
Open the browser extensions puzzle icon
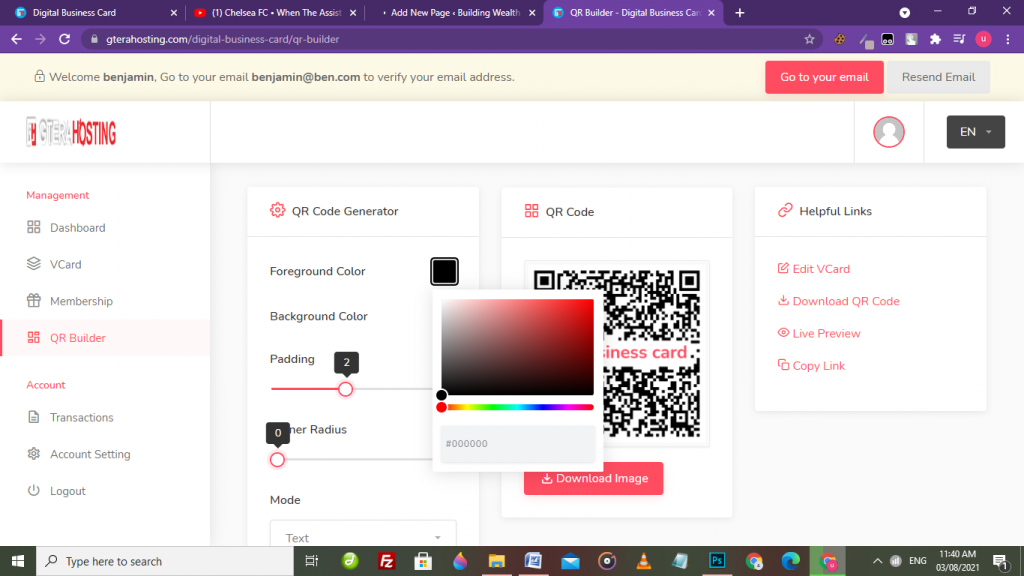(x=935, y=39)
